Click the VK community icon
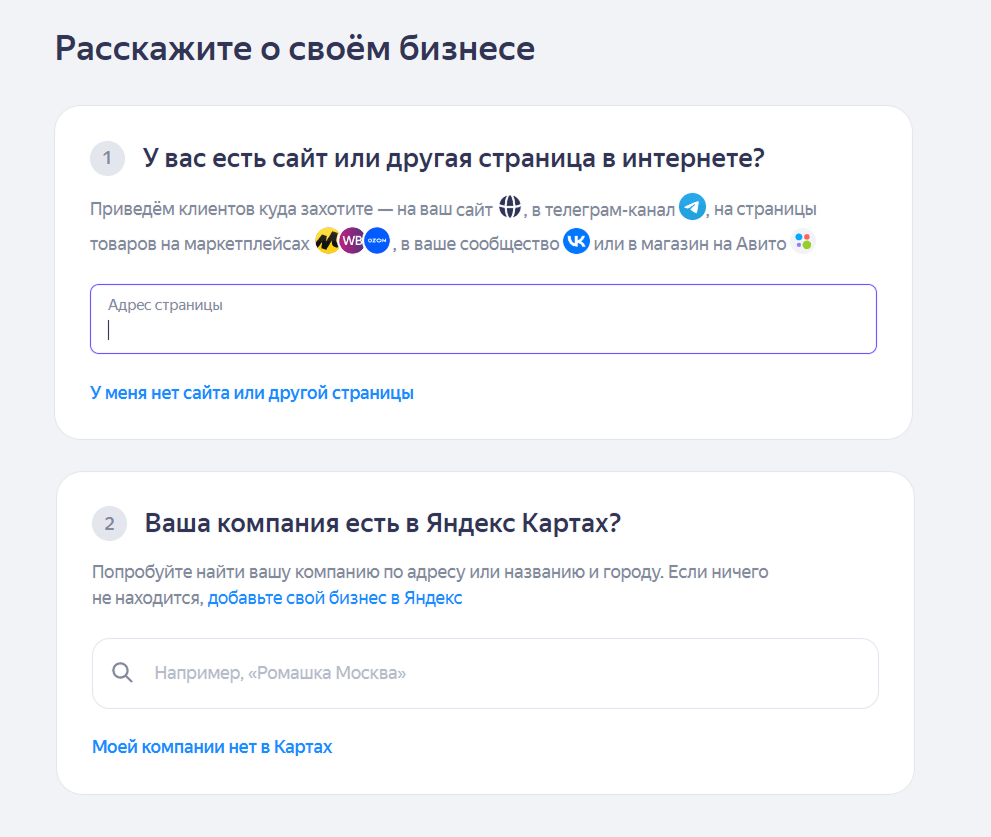The image size is (991, 837). pyautogui.click(x=576, y=242)
